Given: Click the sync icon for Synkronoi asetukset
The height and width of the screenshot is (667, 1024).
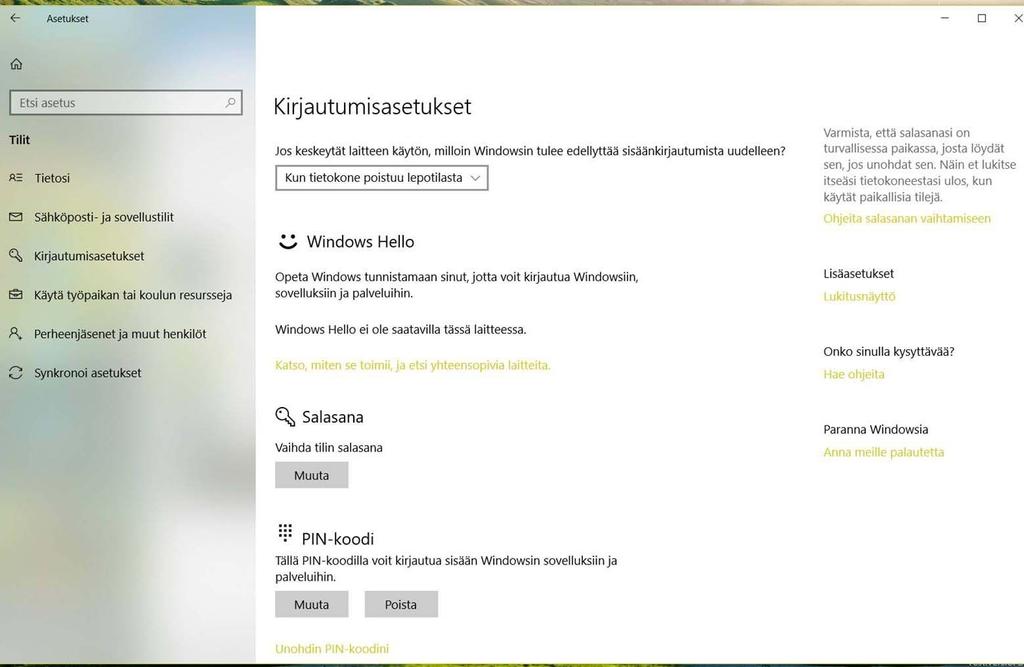Looking at the screenshot, I should (x=16, y=372).
